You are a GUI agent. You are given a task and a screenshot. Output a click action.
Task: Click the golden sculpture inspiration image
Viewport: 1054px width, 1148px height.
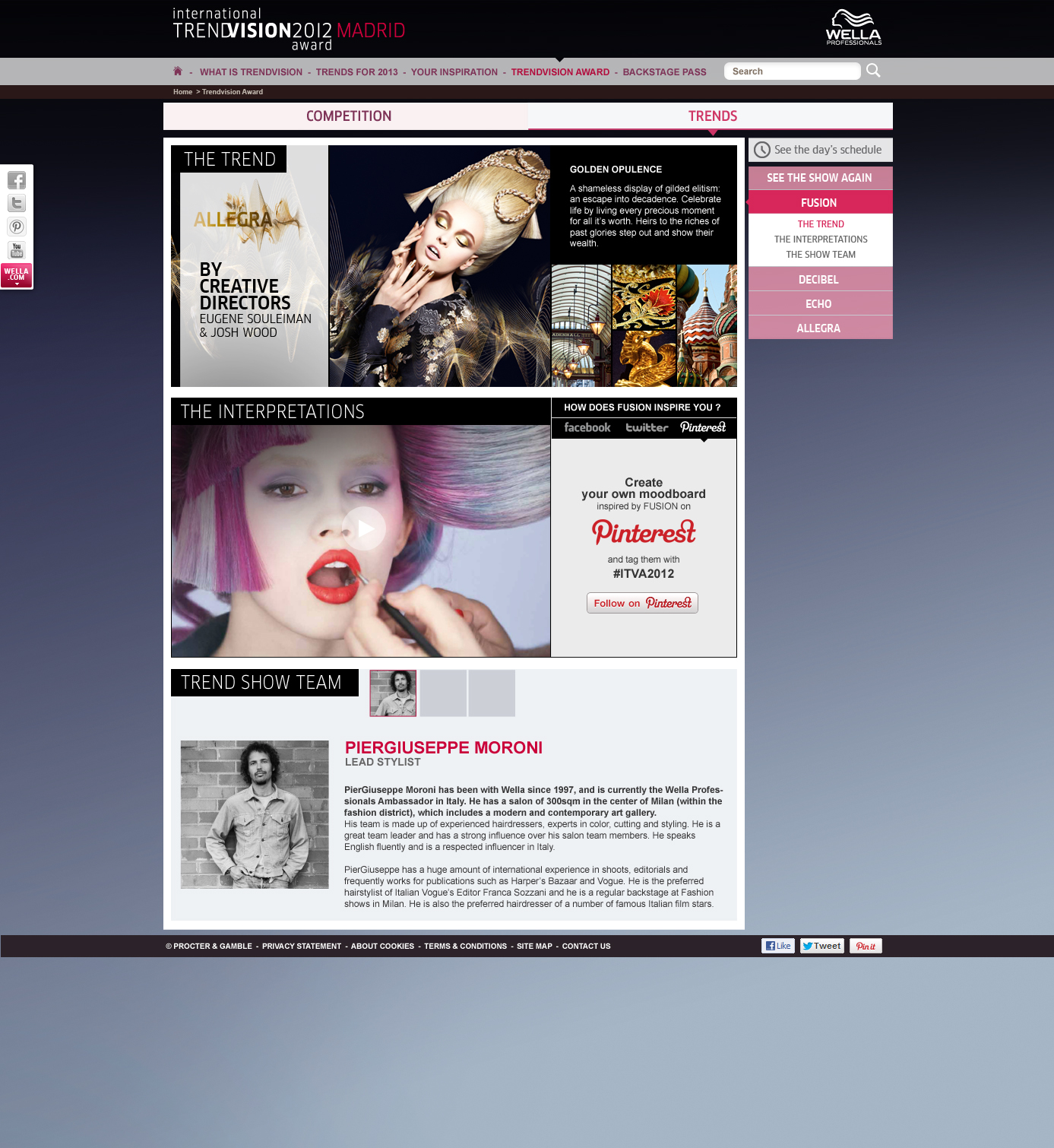[644, 358]
